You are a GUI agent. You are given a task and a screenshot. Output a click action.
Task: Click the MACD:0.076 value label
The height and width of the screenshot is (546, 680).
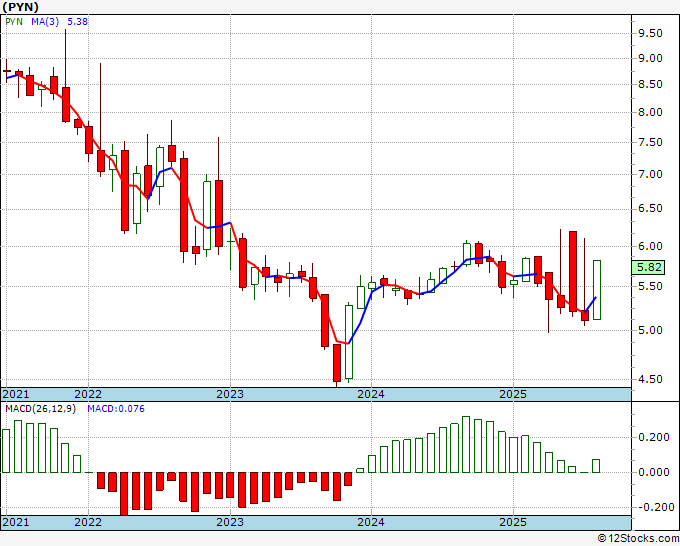point(116,409)
